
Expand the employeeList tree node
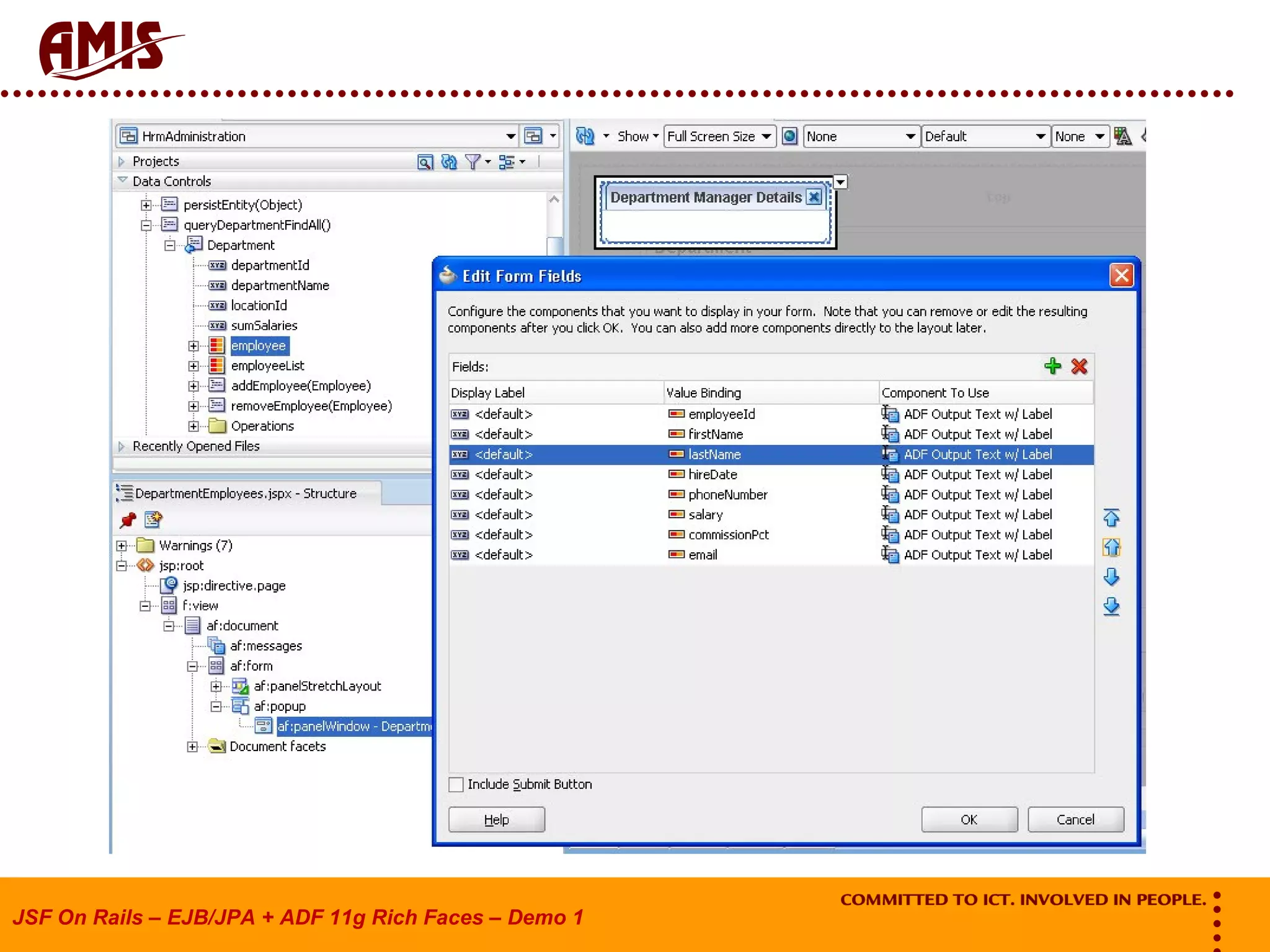pos(193,366)
